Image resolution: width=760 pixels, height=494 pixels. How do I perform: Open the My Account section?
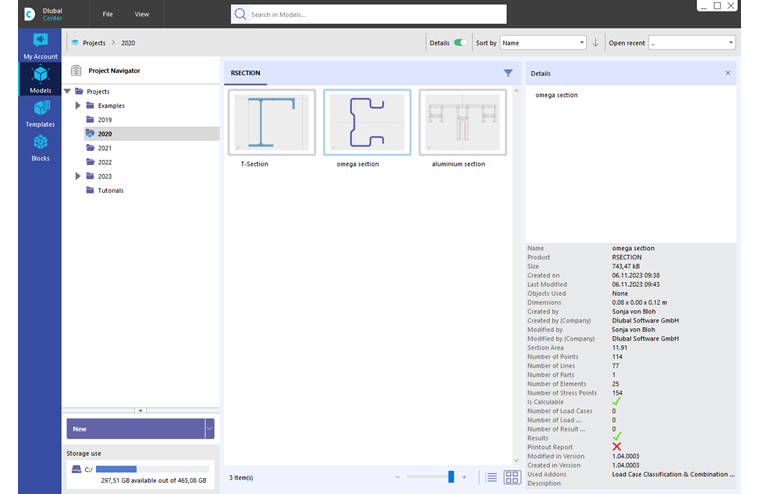(x=40, y=46)
